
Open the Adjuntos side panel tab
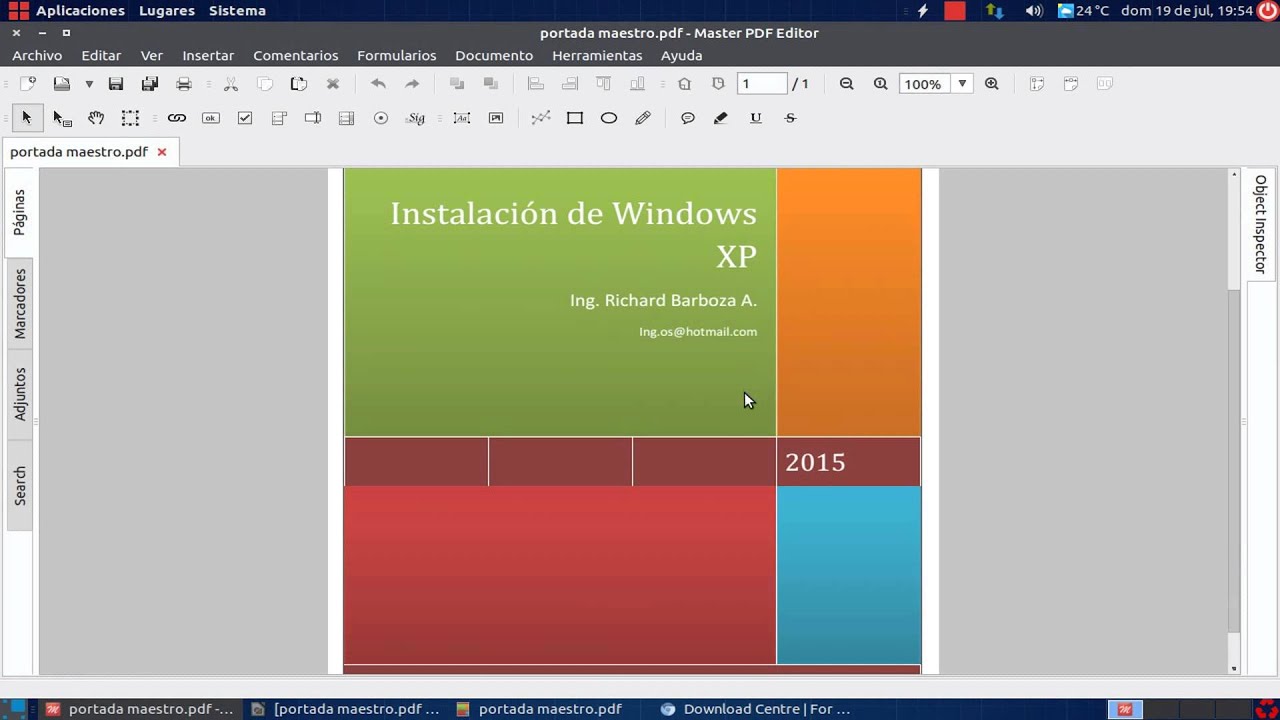point(20,393)
